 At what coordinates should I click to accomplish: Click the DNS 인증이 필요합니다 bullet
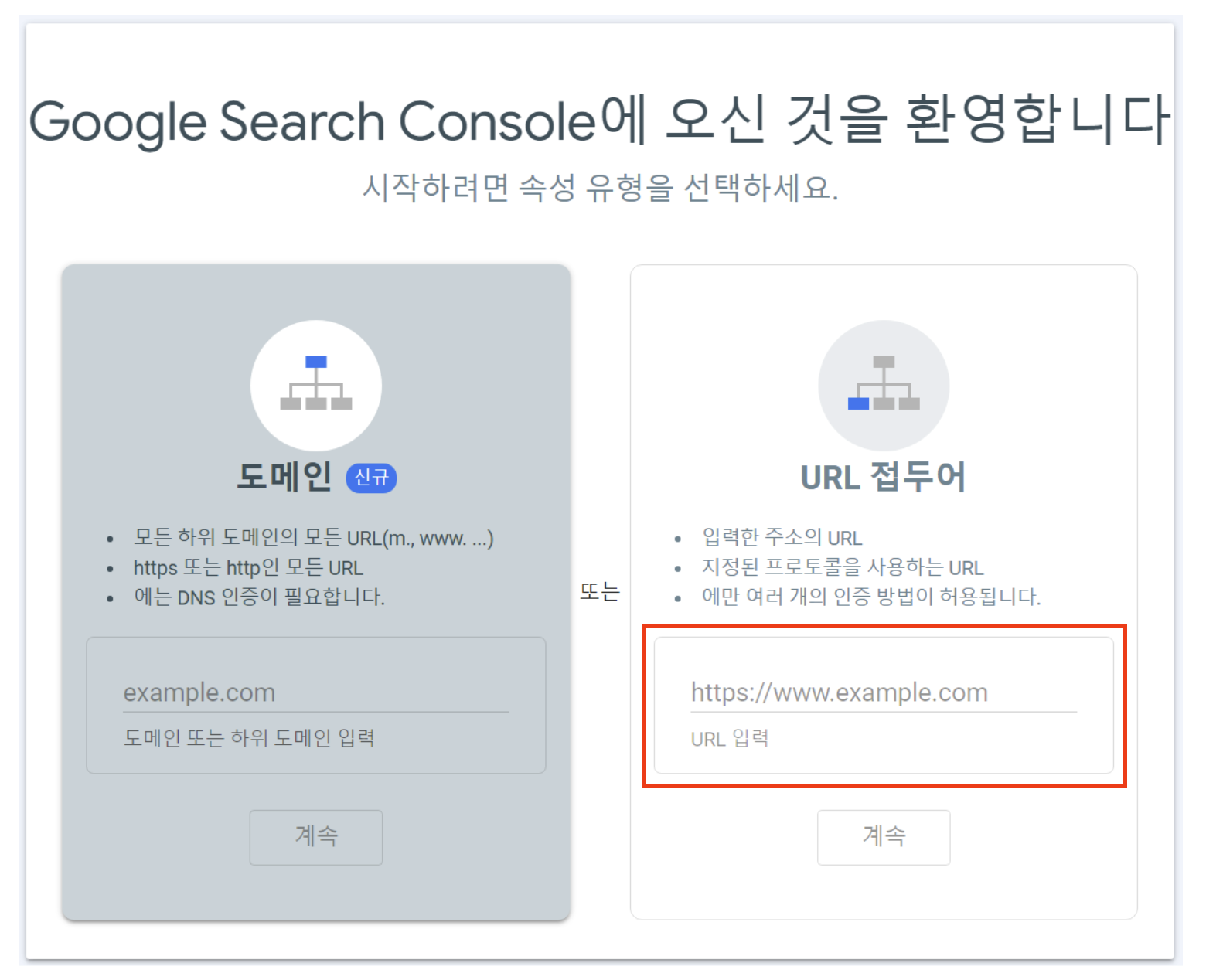pos(259,597)
